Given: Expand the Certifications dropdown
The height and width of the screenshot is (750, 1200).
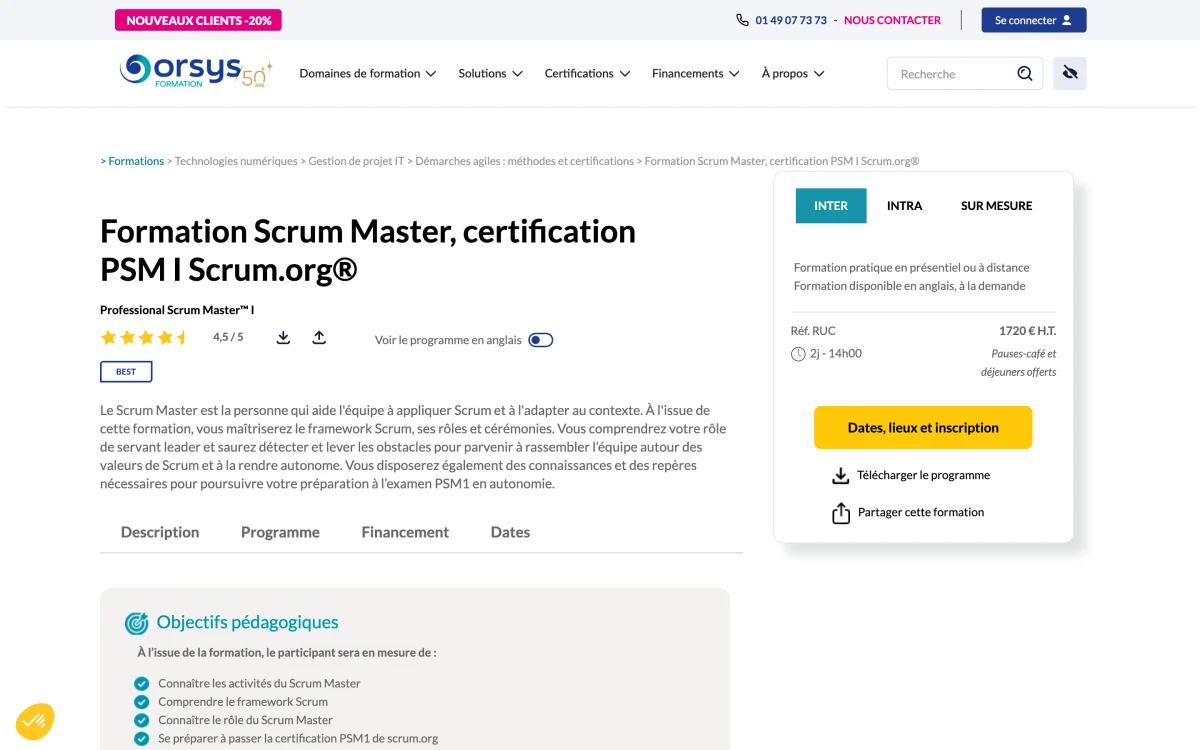Looking at the screenshot, I should click(587, 73).
